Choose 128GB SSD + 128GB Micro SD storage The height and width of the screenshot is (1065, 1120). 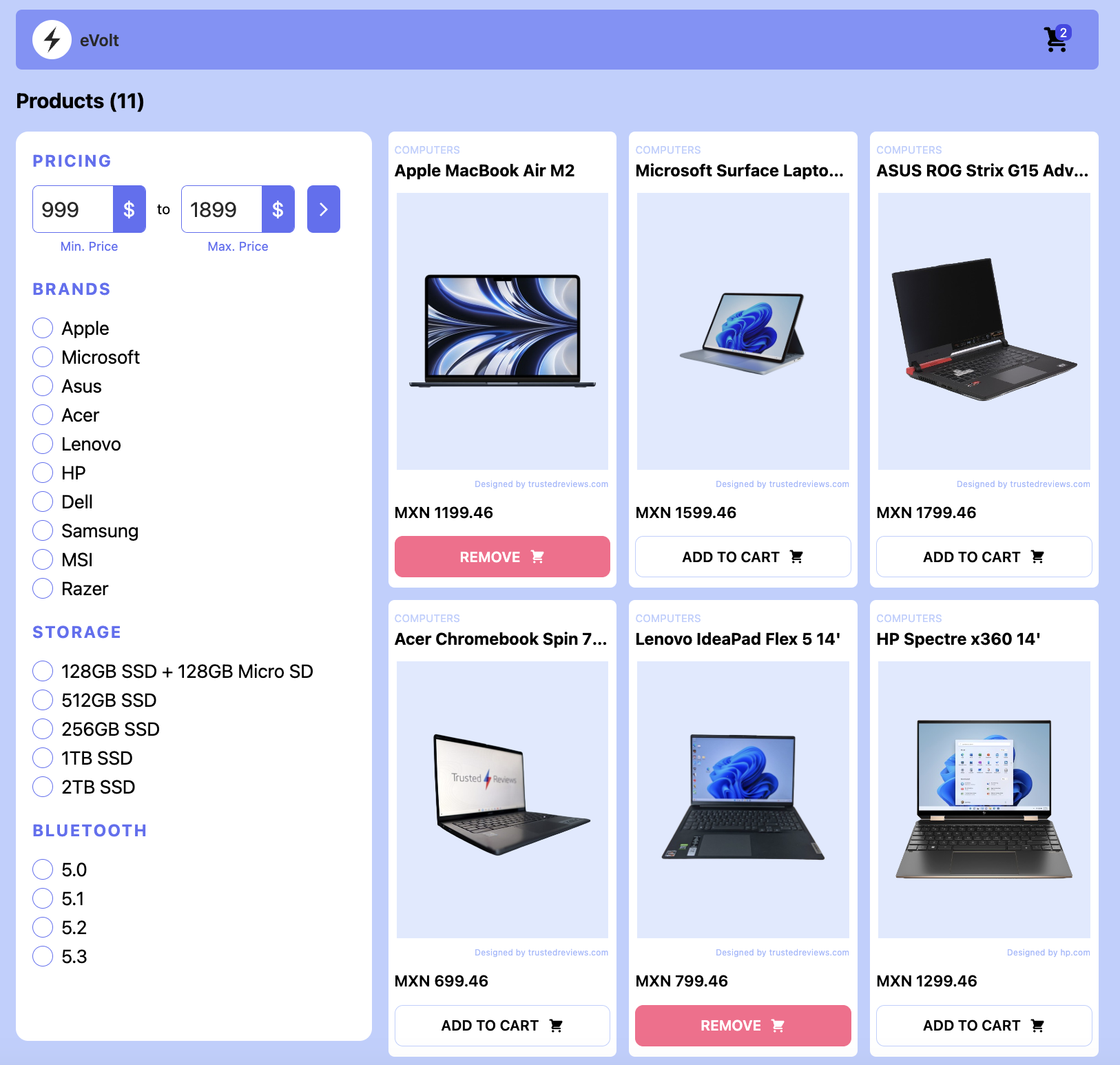pos(43,671)
